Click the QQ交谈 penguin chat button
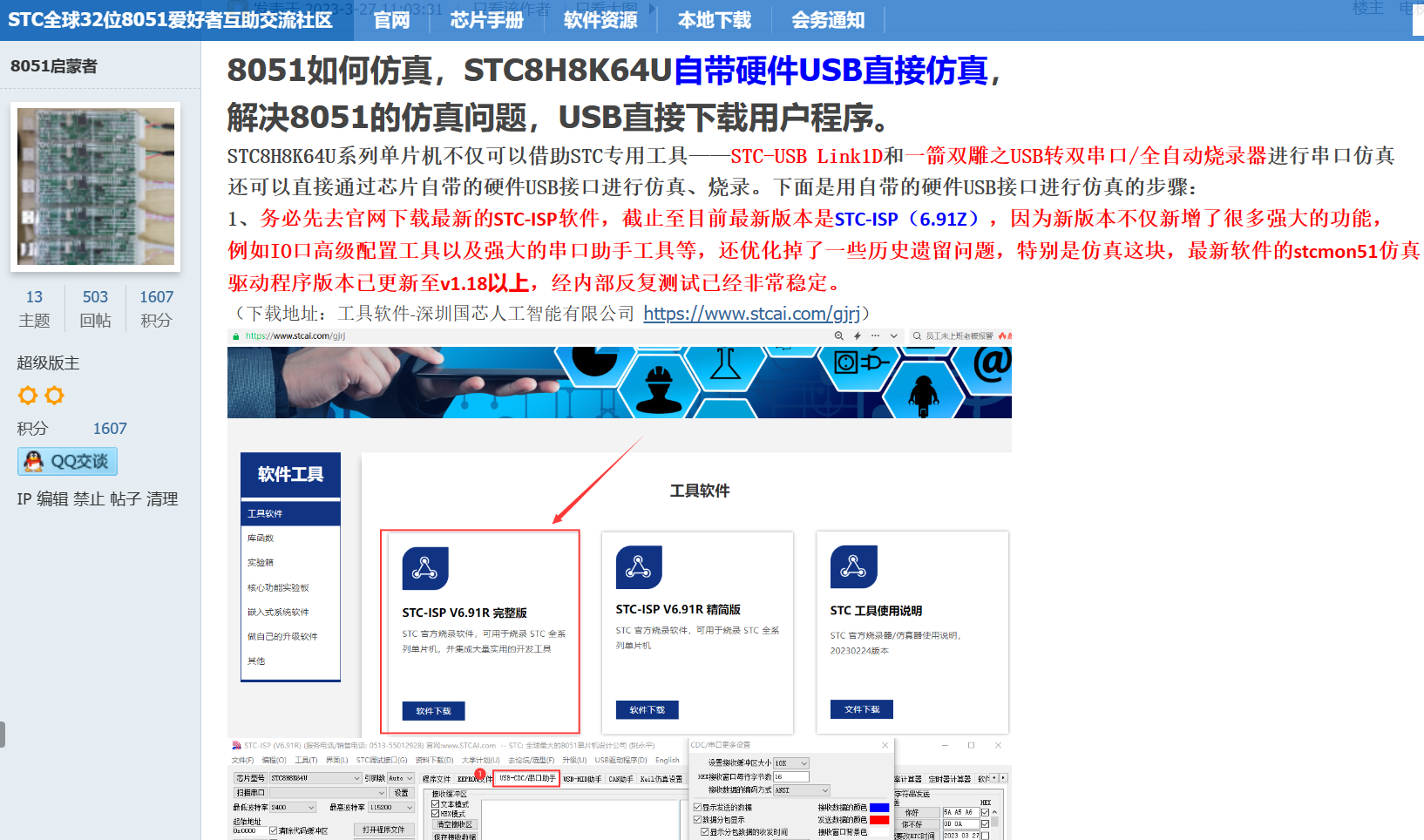 (67, 462)
